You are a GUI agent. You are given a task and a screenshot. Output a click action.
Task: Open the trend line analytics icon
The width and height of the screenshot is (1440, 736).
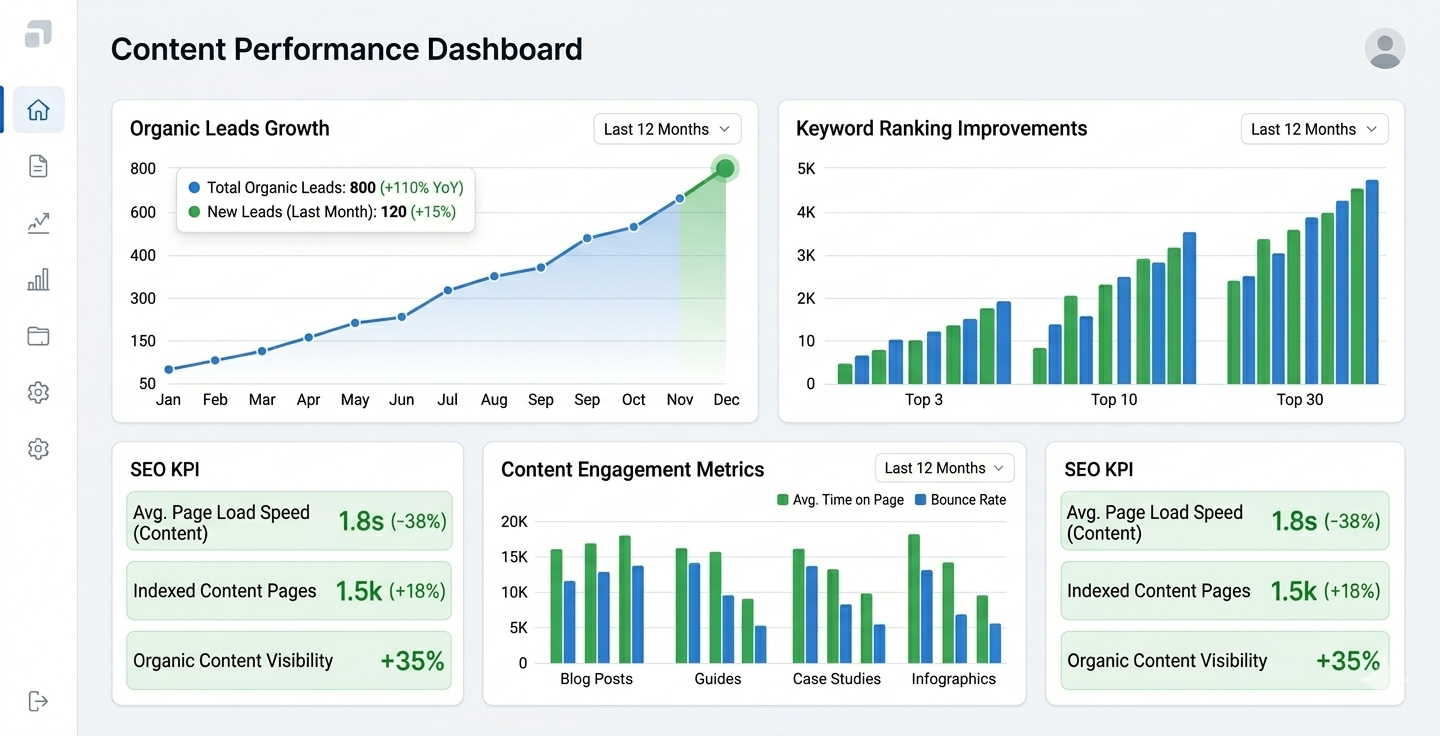pos(38,223)
